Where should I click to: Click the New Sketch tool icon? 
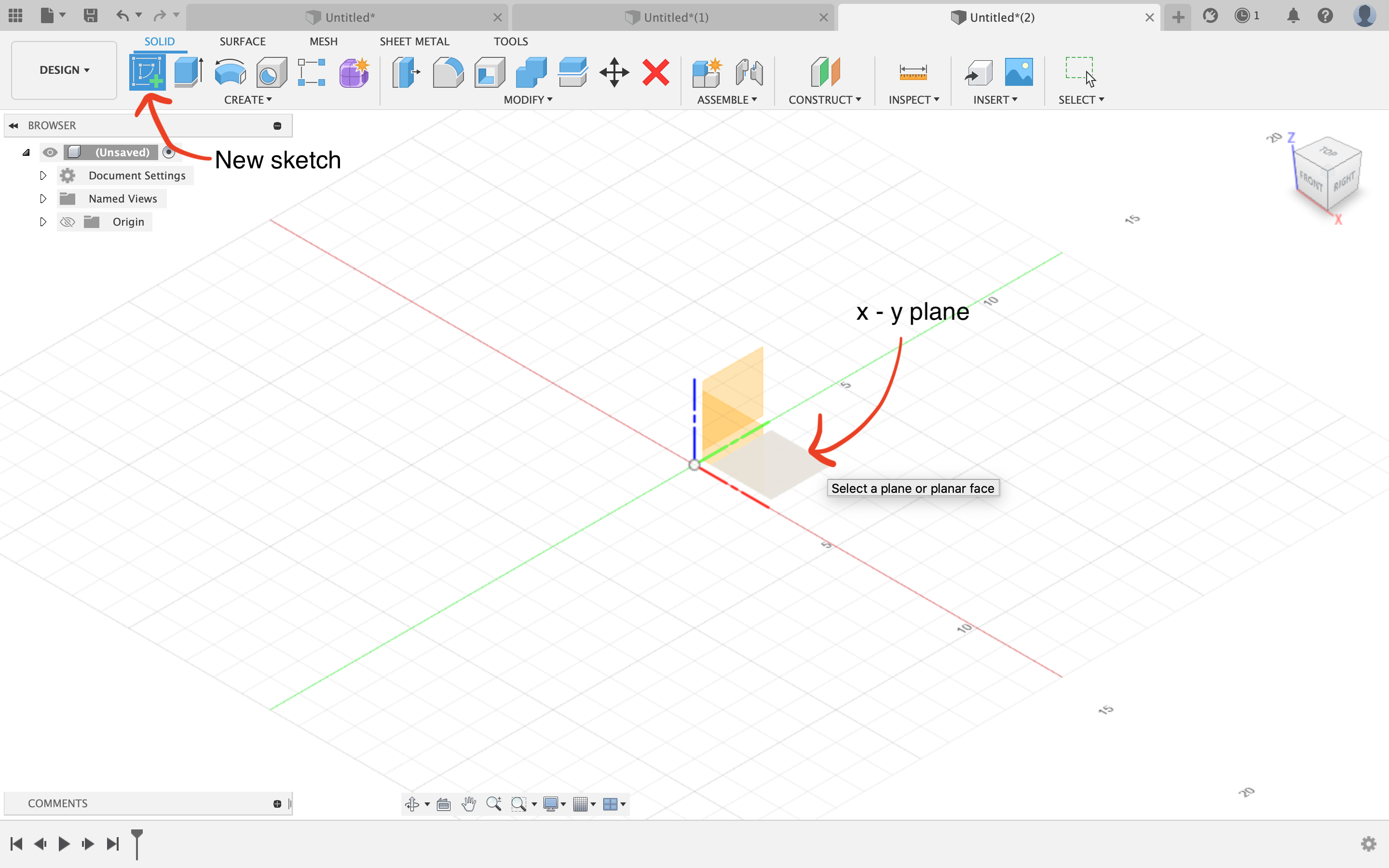coord(147,72)
